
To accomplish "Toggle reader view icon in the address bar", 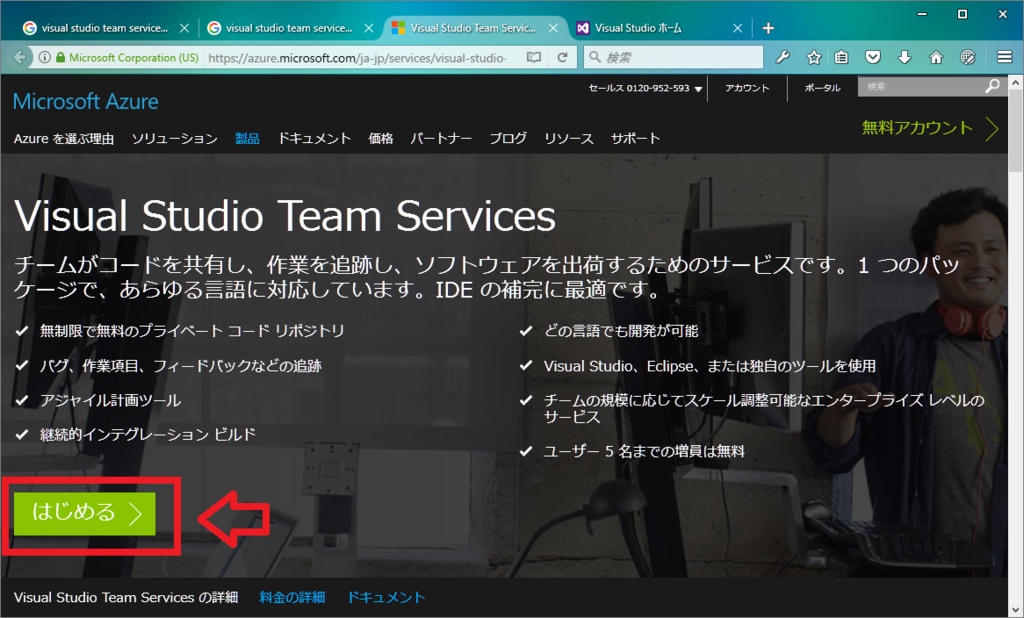I will click(x=534, y=57).
